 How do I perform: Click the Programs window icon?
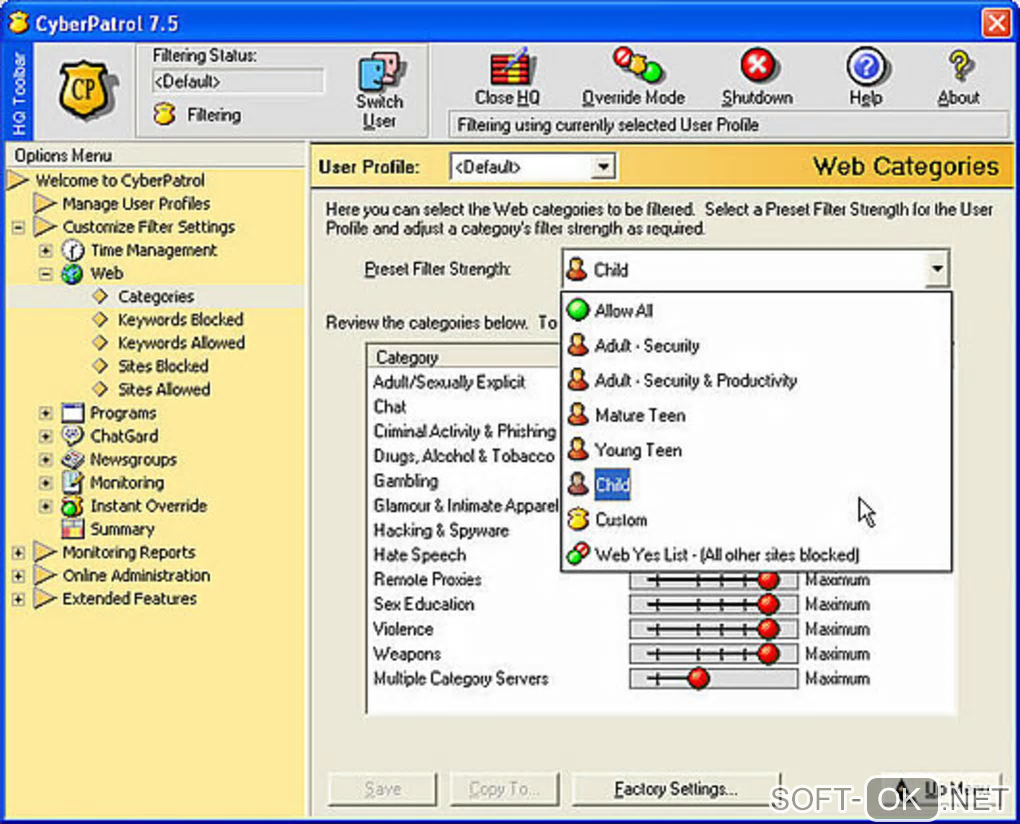73,413
